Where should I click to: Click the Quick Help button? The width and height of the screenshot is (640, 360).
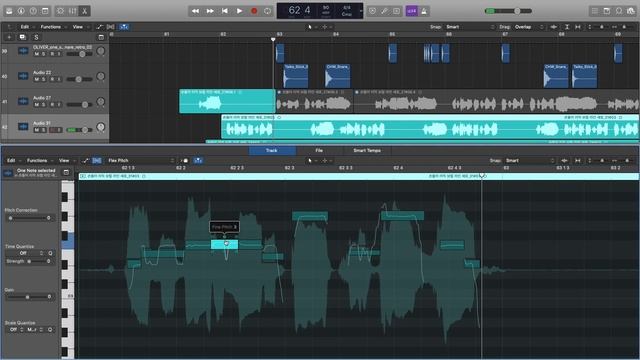point(33,11)
